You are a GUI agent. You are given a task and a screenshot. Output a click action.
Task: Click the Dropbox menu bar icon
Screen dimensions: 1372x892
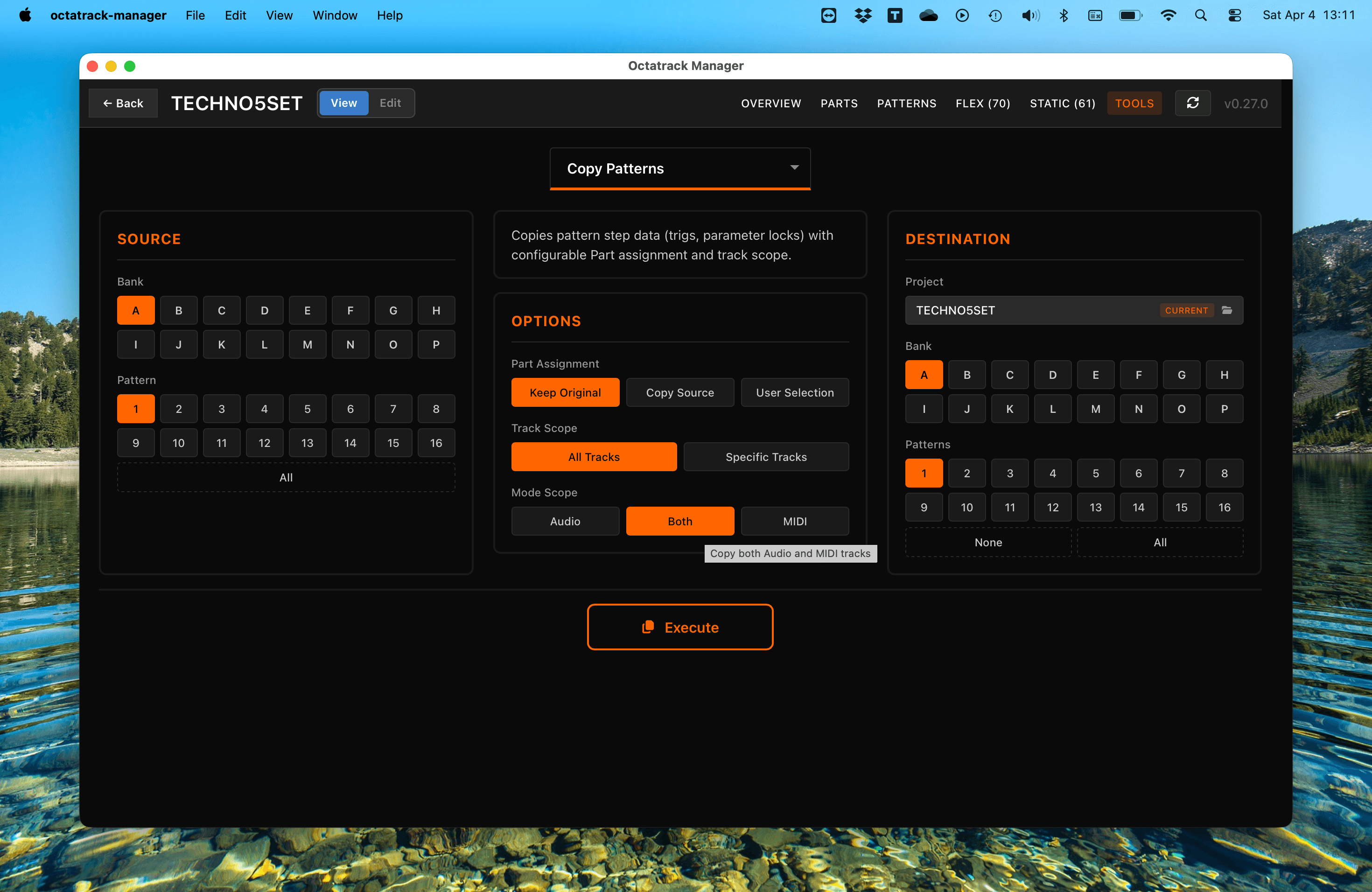point(862,15)
